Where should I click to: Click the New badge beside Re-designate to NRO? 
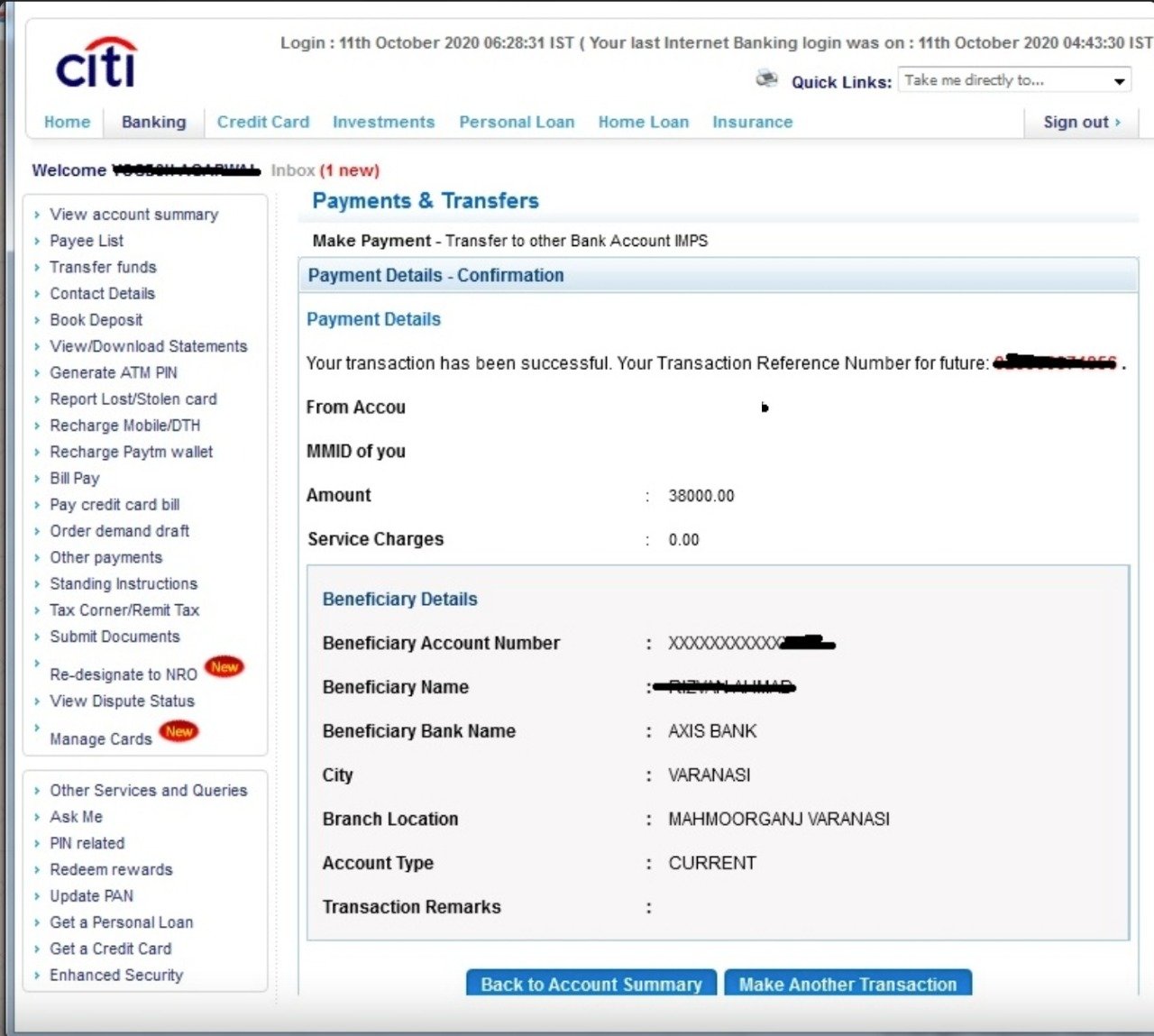click(x=224, y=667)
